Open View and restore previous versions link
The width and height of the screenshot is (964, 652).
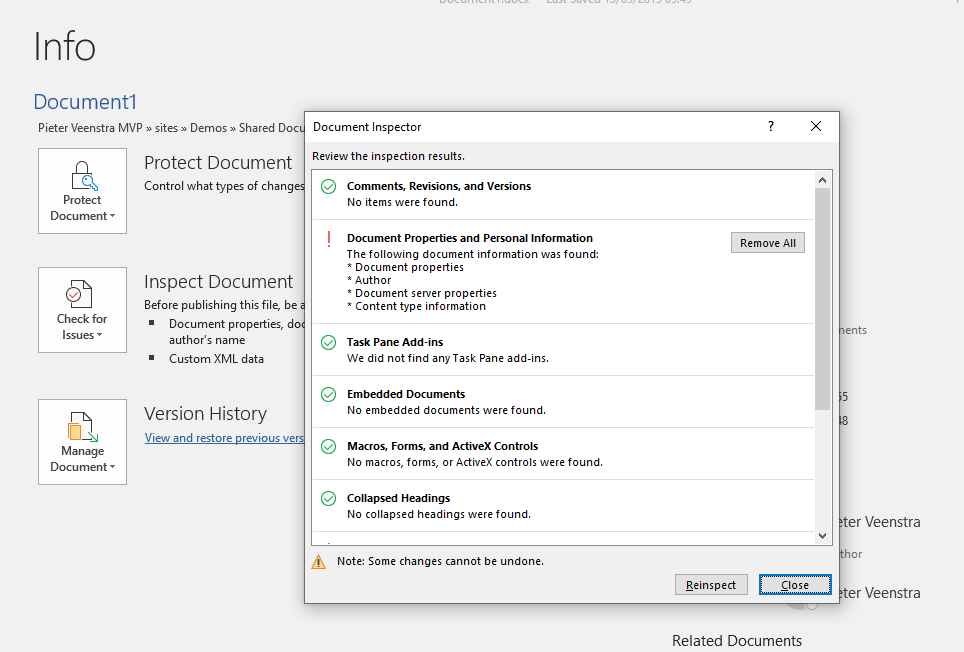[x=224, y=438]
